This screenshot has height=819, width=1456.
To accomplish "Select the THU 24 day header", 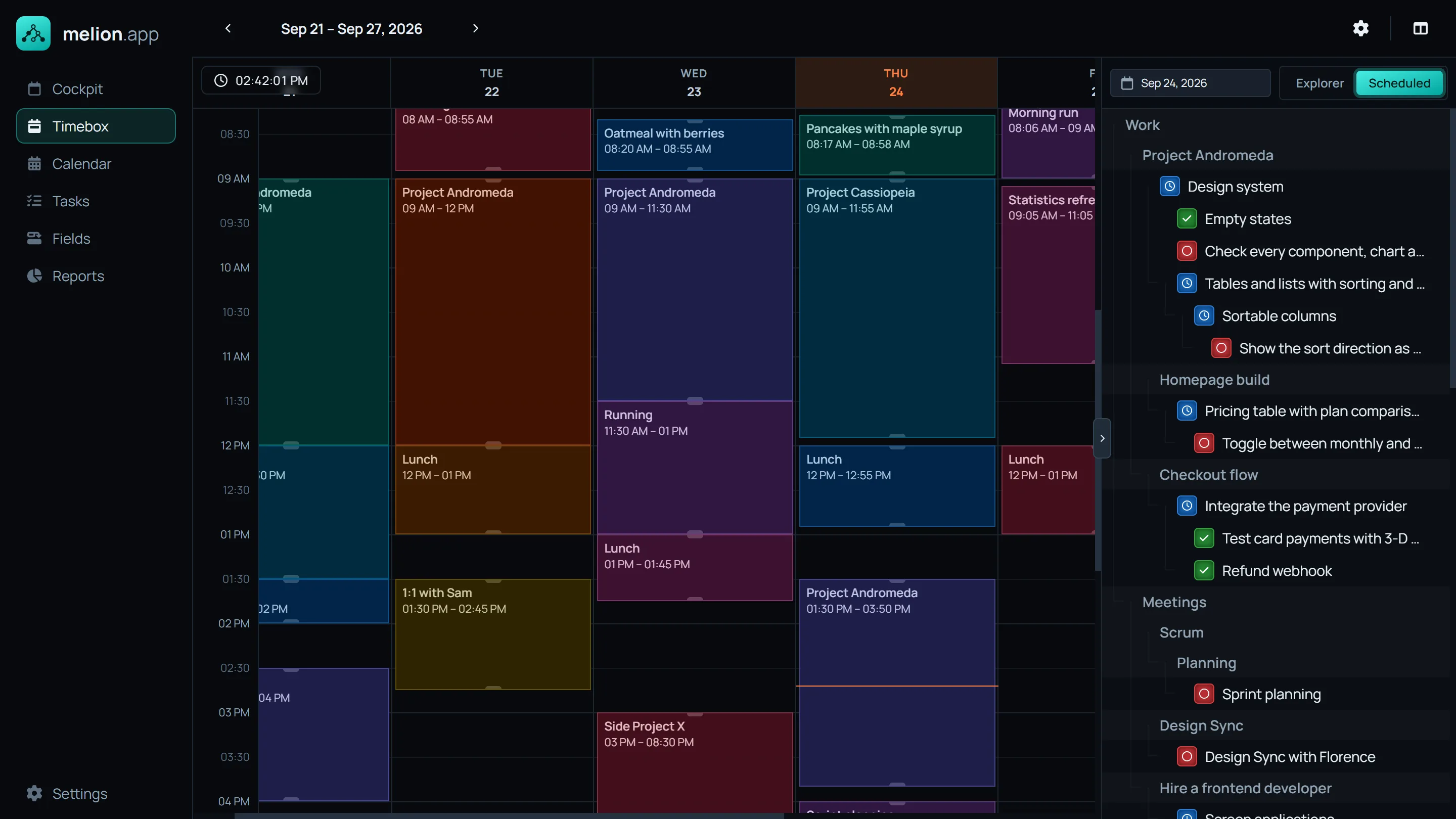I will pyautogui.click(x=896, y=82).
